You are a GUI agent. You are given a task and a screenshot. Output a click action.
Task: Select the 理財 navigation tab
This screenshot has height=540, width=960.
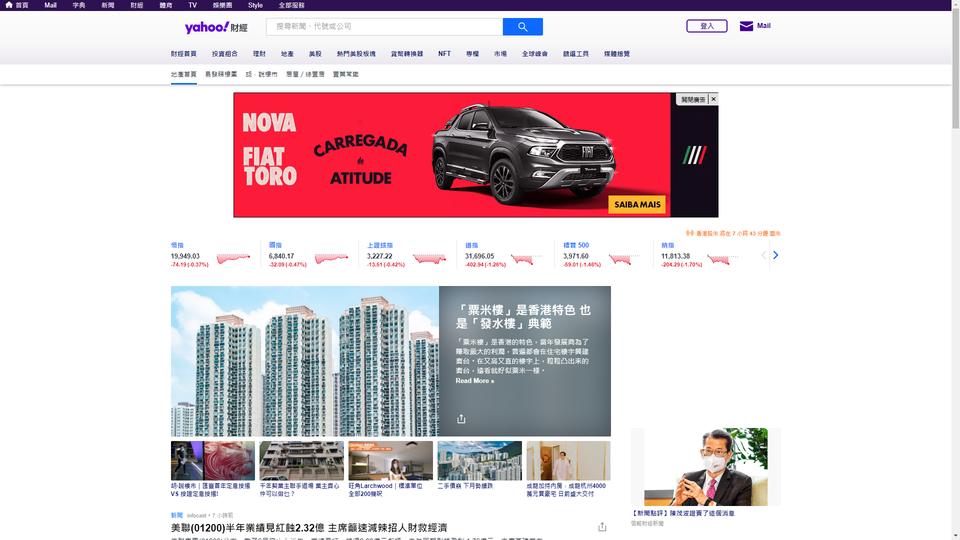pos(260,54)
